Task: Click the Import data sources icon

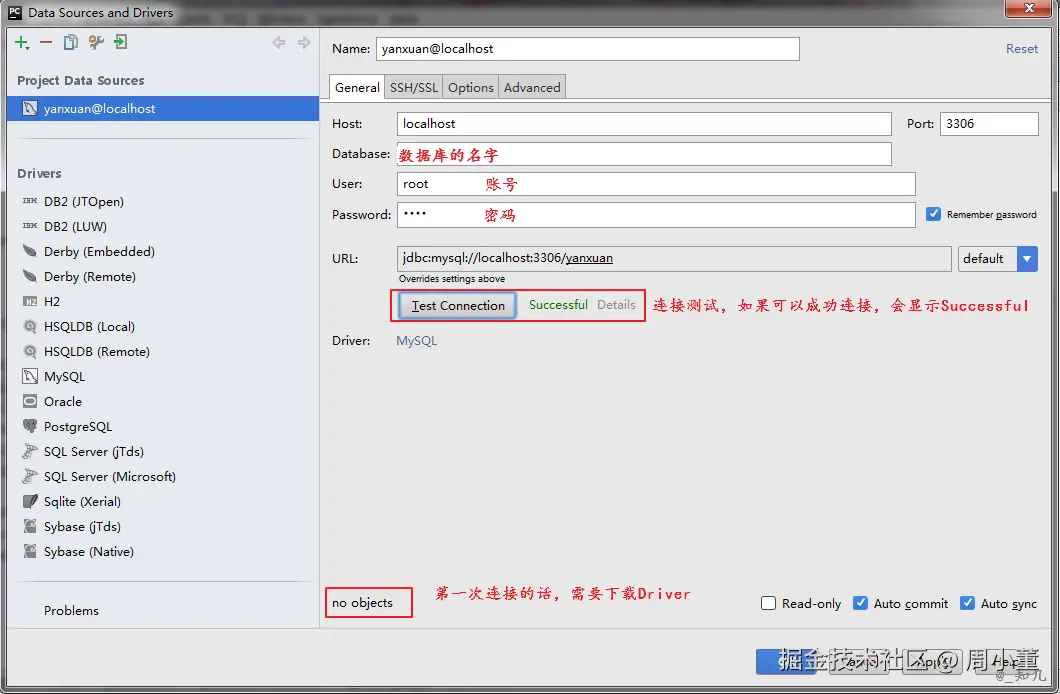Action: pyautogui.click(x=120, y=43)
